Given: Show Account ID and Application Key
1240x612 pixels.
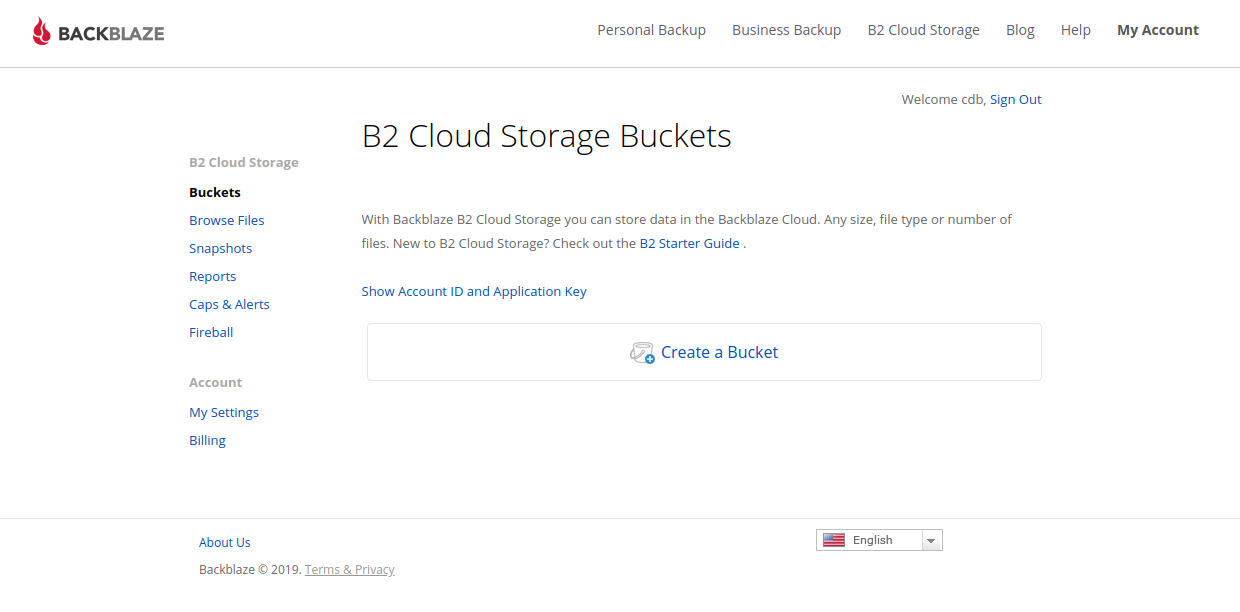Looking at the screenshot, I should coord(474,292).
